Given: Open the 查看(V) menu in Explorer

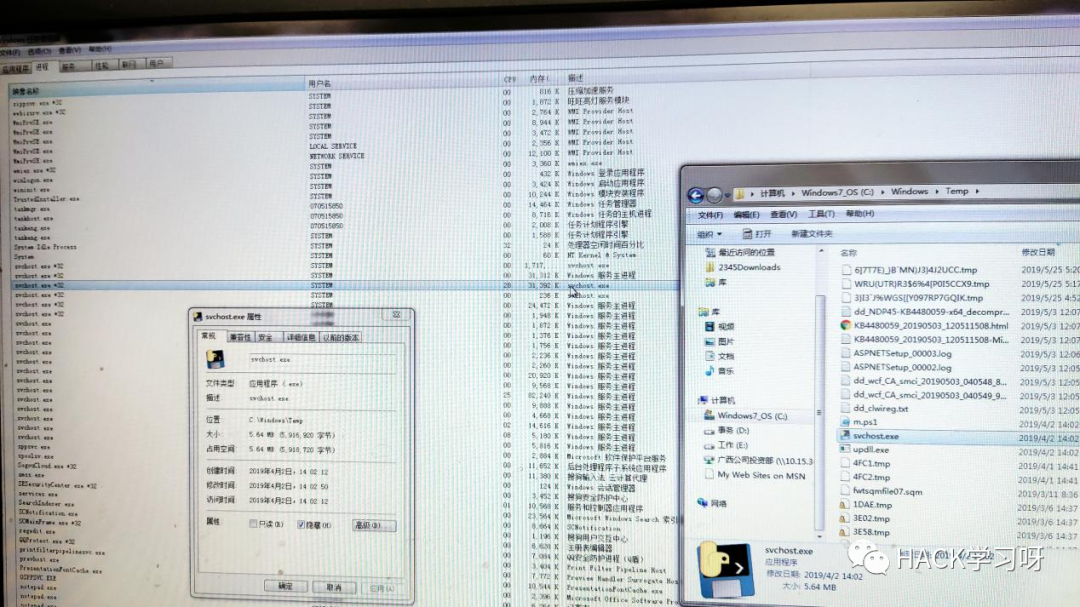Looking at the screenshot, I should coord(783,214).
